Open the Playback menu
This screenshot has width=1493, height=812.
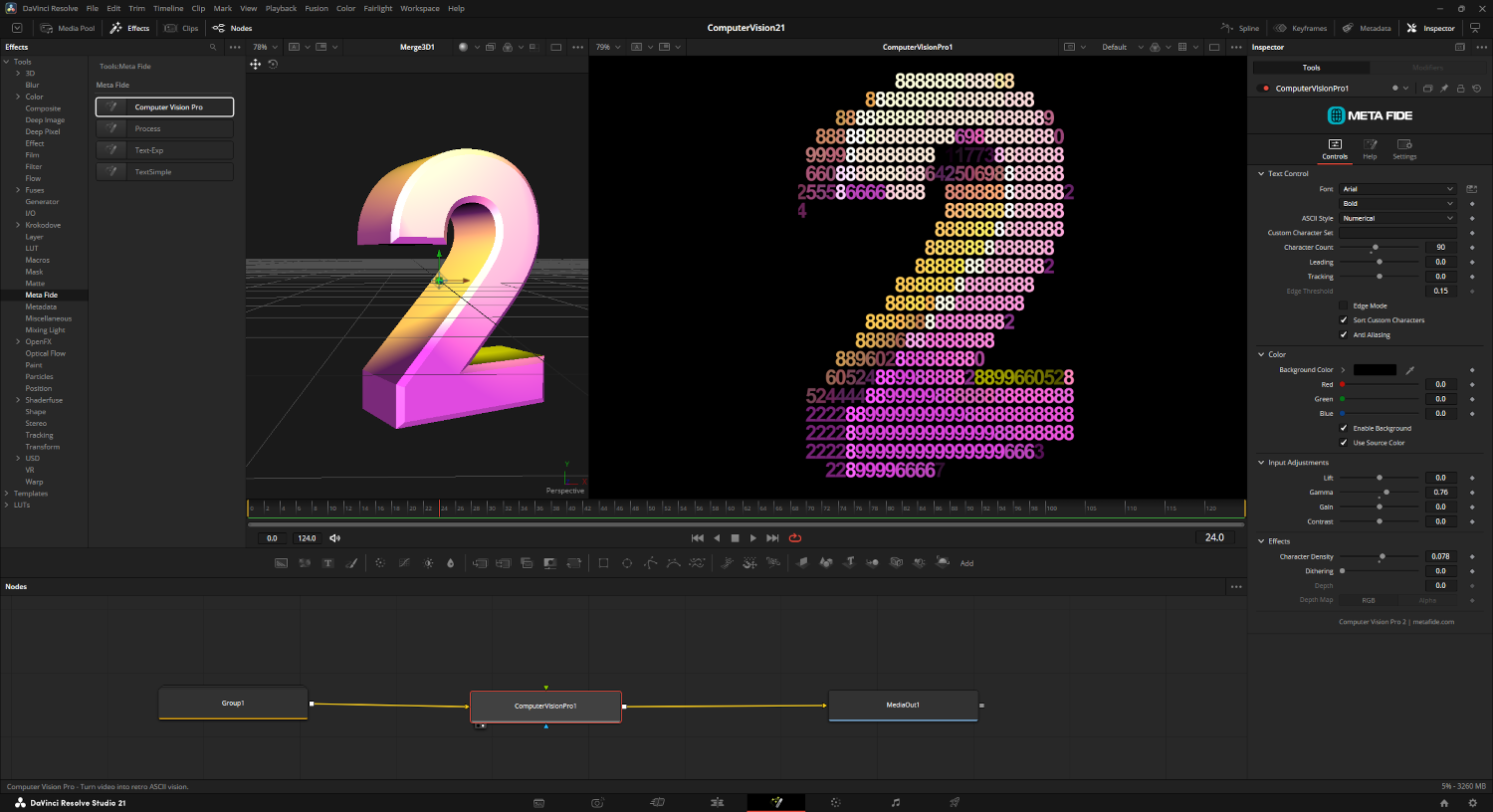281,8
